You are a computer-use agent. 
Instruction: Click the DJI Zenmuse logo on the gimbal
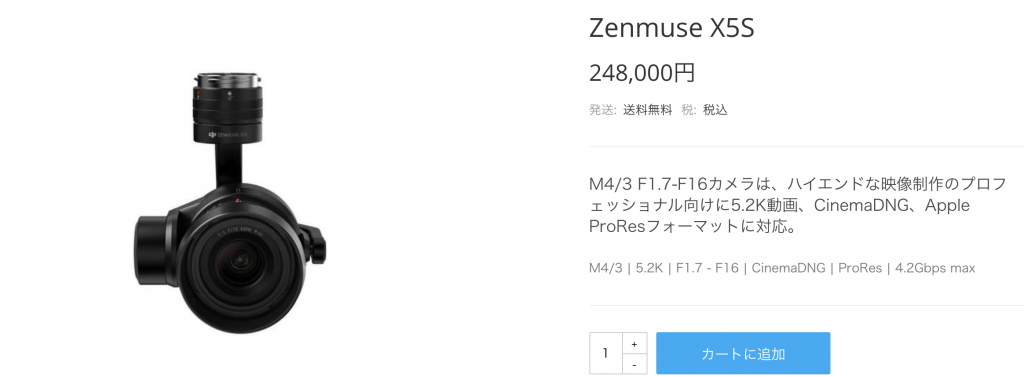coord(228,135)
